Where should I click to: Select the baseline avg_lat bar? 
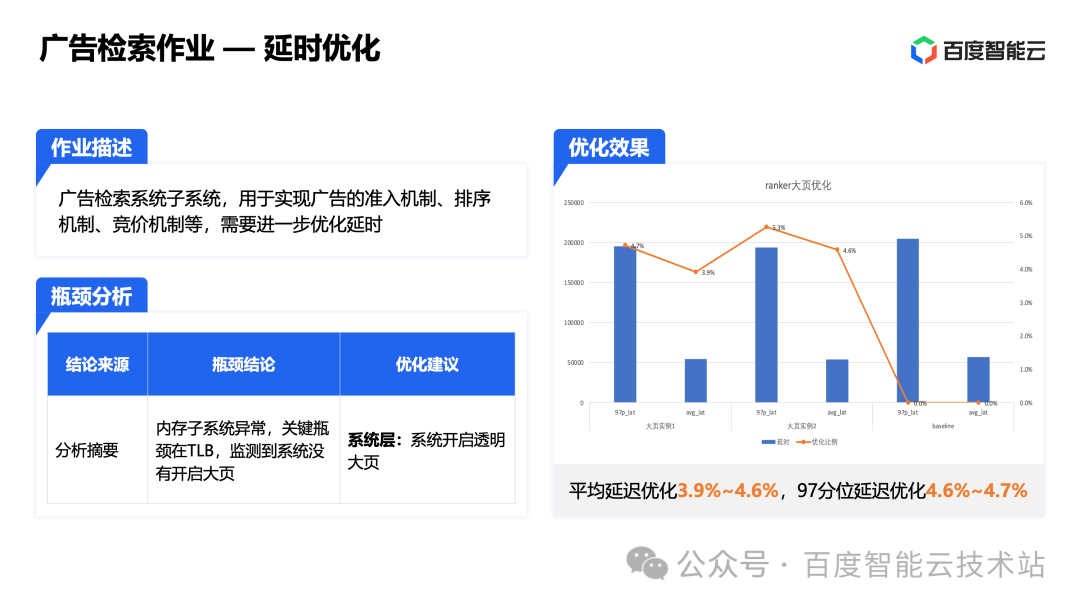978,379
